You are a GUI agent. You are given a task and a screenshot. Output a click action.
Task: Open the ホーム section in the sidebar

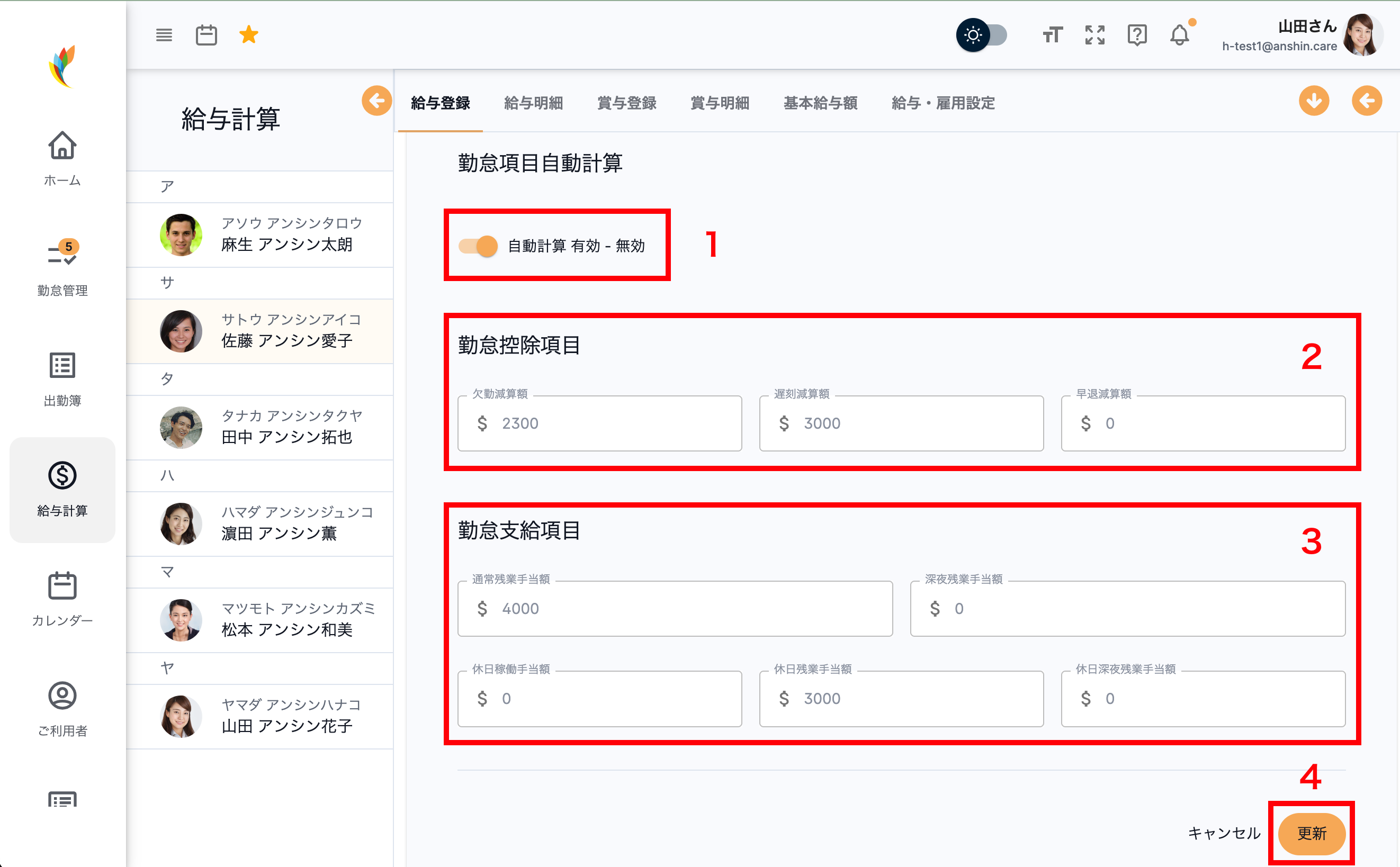click(x=62, y=158)
